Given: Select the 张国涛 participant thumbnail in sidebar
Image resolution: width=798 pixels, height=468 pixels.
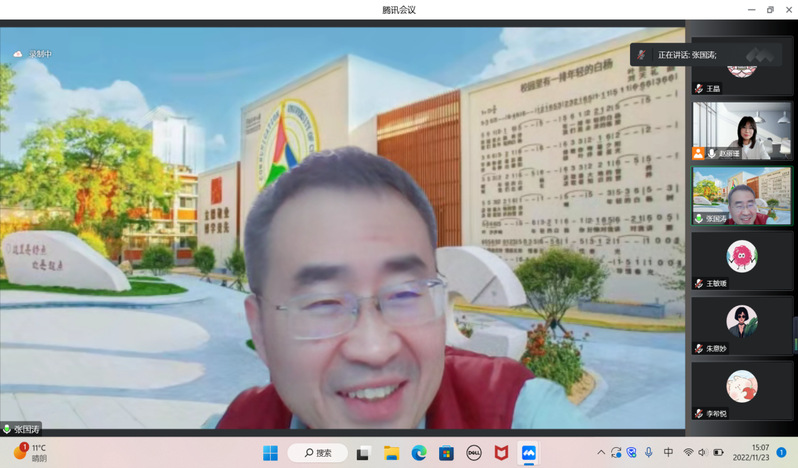Looking at the screenshot, I should click(x=741, y=194).
